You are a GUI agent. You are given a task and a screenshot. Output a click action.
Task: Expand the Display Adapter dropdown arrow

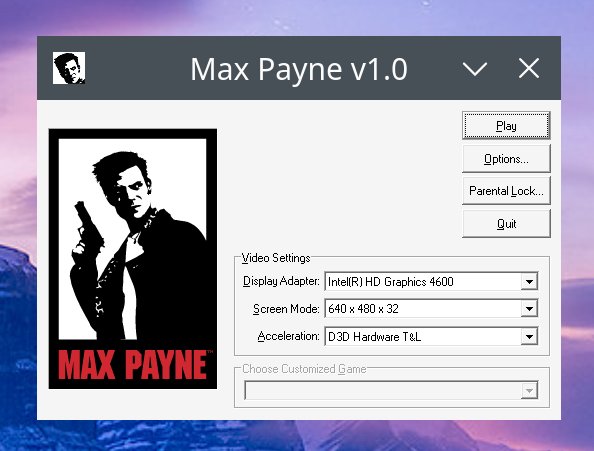pos(529,281)
